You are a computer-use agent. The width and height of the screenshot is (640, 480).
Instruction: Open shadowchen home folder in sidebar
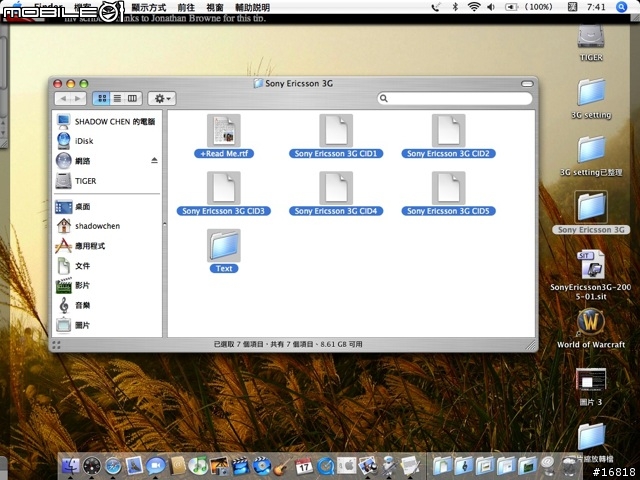[88, 226]
